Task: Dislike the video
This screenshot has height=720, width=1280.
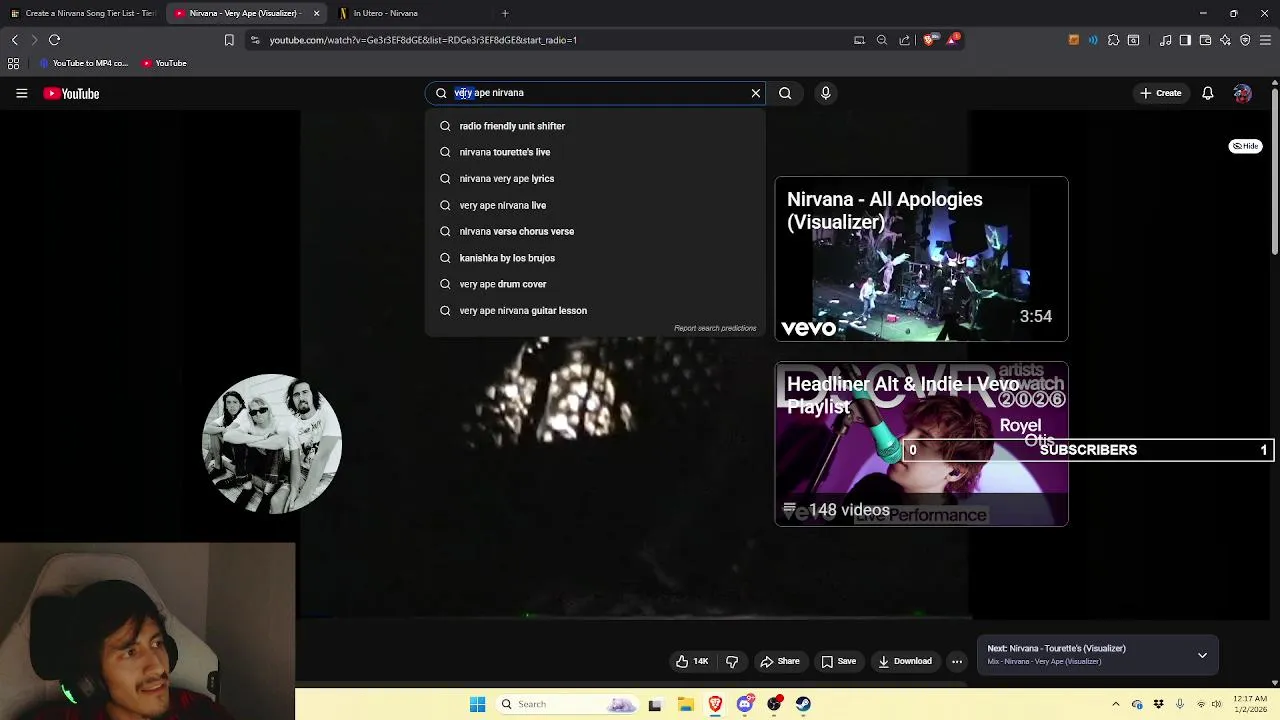Action: tap(732, 661)
